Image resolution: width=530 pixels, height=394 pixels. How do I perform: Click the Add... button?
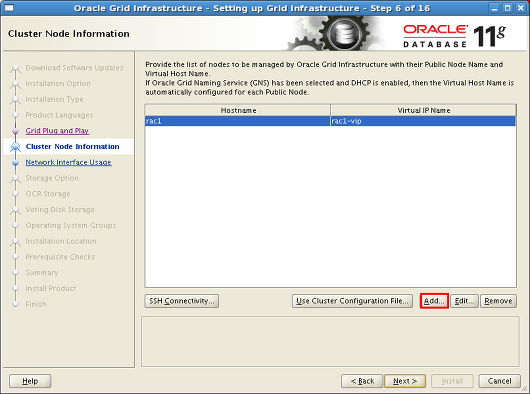(434, 301)
